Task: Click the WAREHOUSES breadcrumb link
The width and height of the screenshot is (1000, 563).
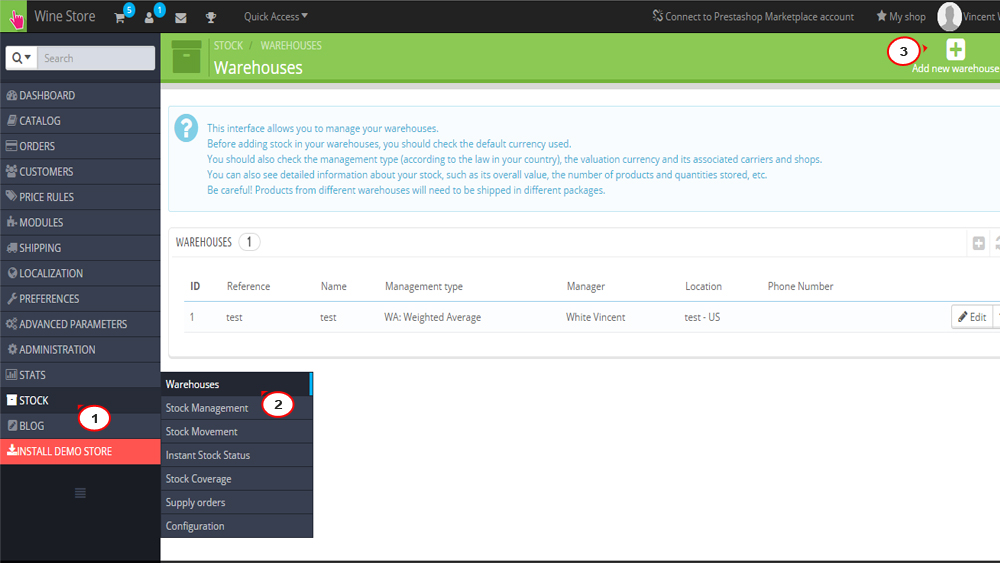Action: click(x=291, y=45)
